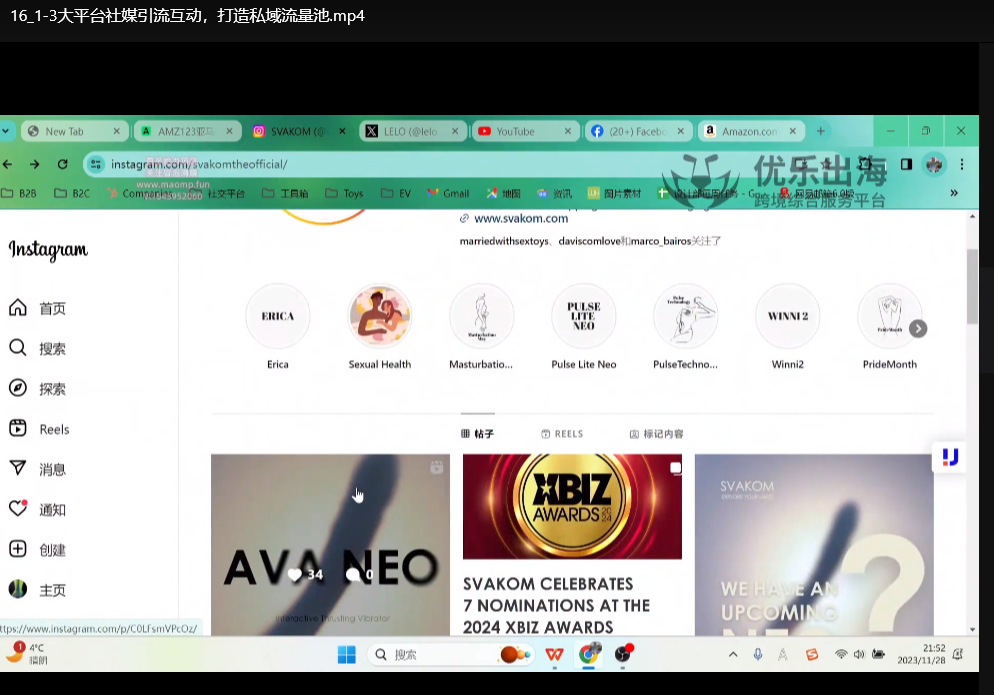Screen dimensions: 994x695
Task: Open Gmail bookmark
Action: point(448,193)
